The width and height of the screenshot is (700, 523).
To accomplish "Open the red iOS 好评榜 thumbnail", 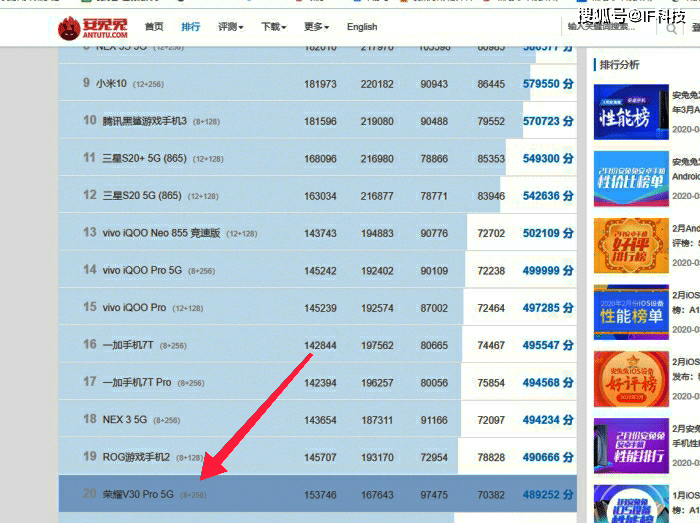I will click(x=631, y=379).
